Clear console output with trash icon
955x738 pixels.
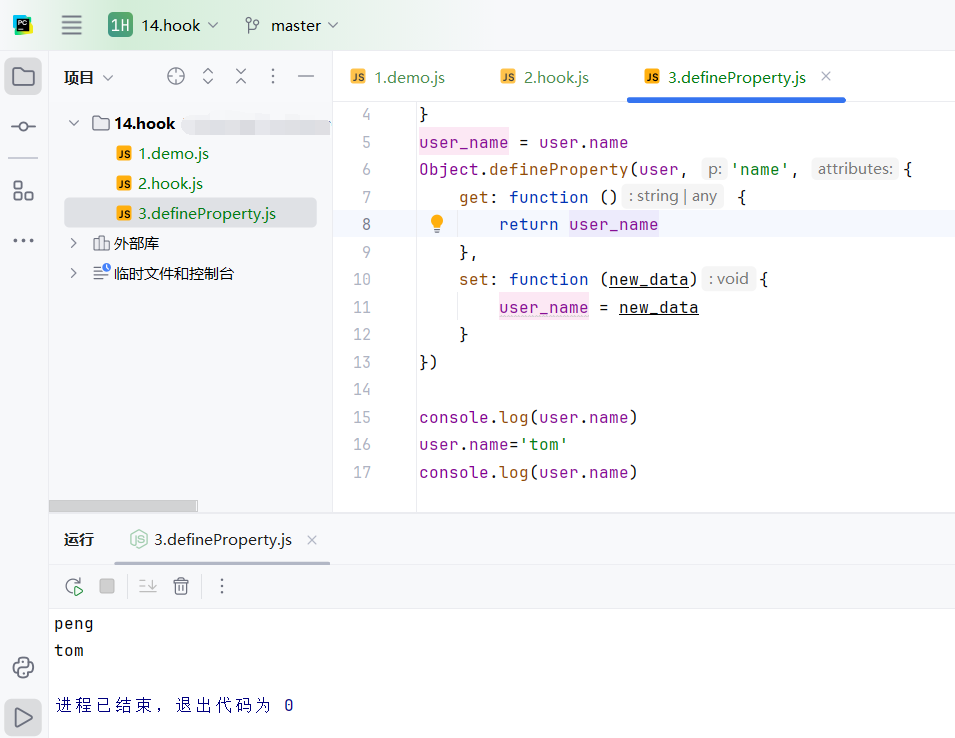click(181, 586)
